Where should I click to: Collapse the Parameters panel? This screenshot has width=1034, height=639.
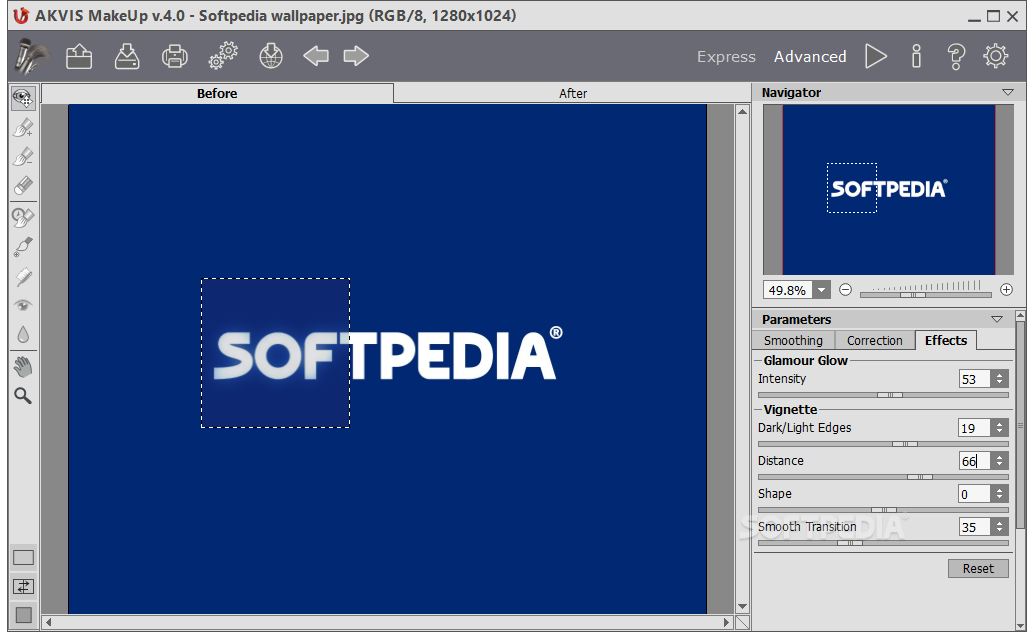[x=997, y=319]
